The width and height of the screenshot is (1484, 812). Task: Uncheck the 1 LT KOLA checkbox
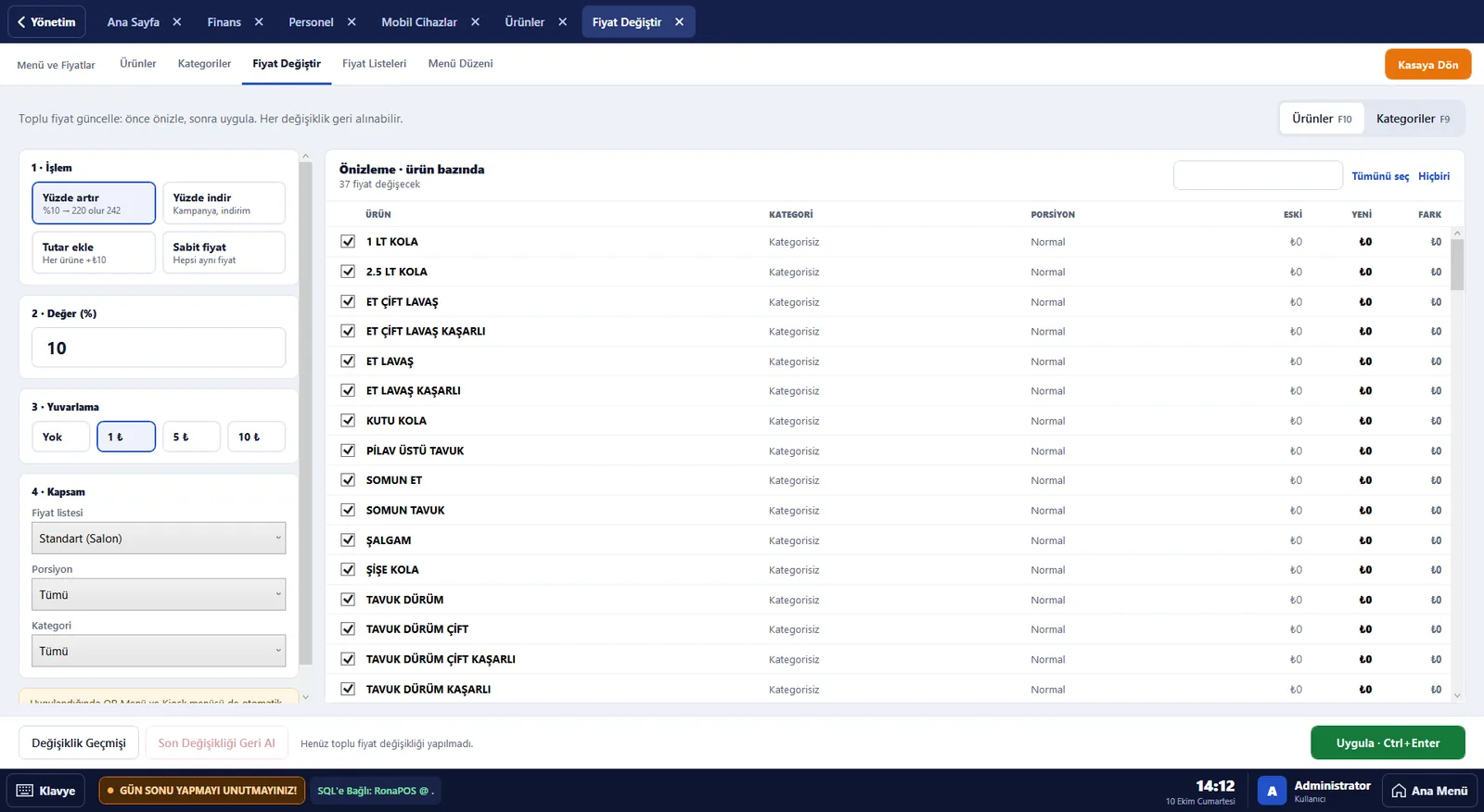pyautogui.click(x=348, y=241)
